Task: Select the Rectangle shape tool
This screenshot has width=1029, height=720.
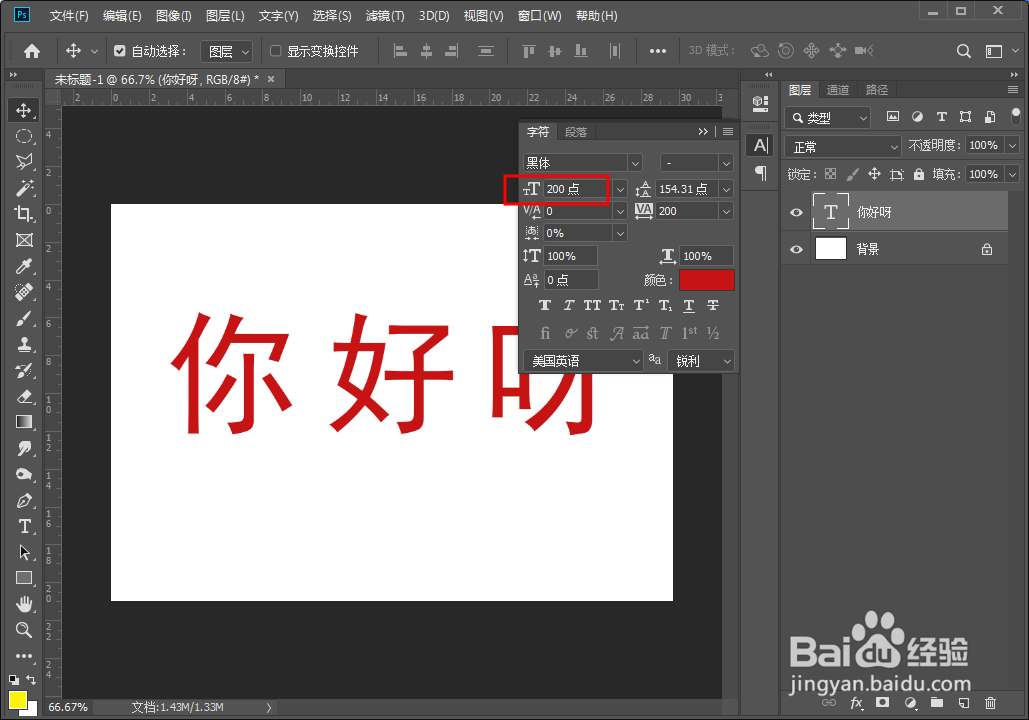Action: [x=24, y=578]
